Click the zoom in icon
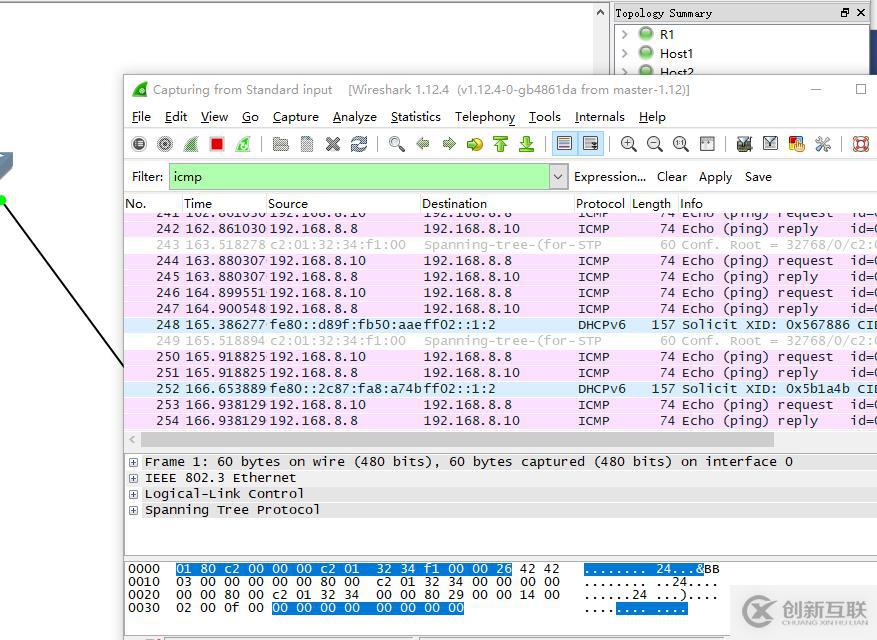Image resolution: width=877 pixels, height=640 pixels. coord(628,144)
